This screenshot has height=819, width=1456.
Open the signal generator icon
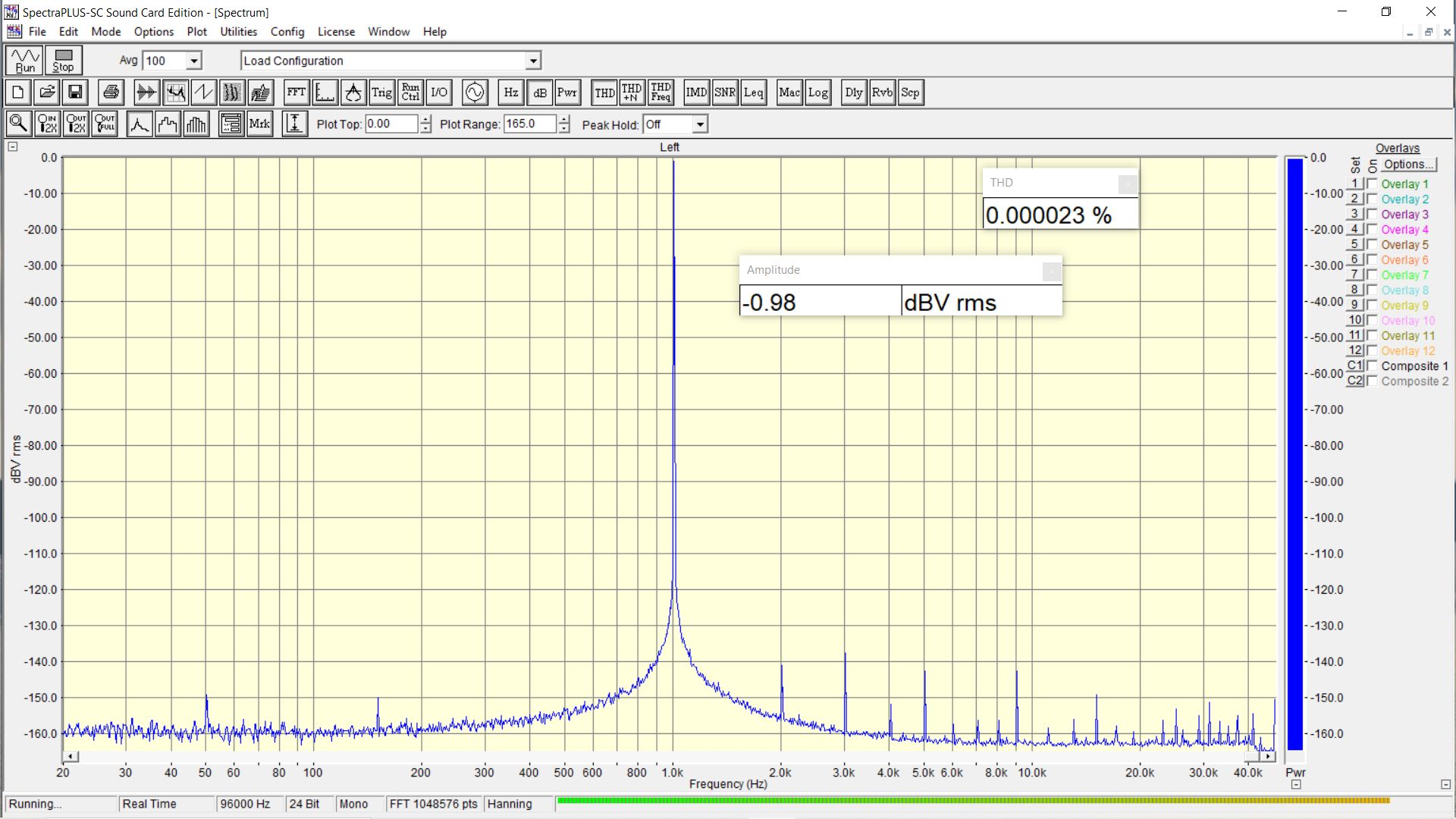tap(475, 93)
